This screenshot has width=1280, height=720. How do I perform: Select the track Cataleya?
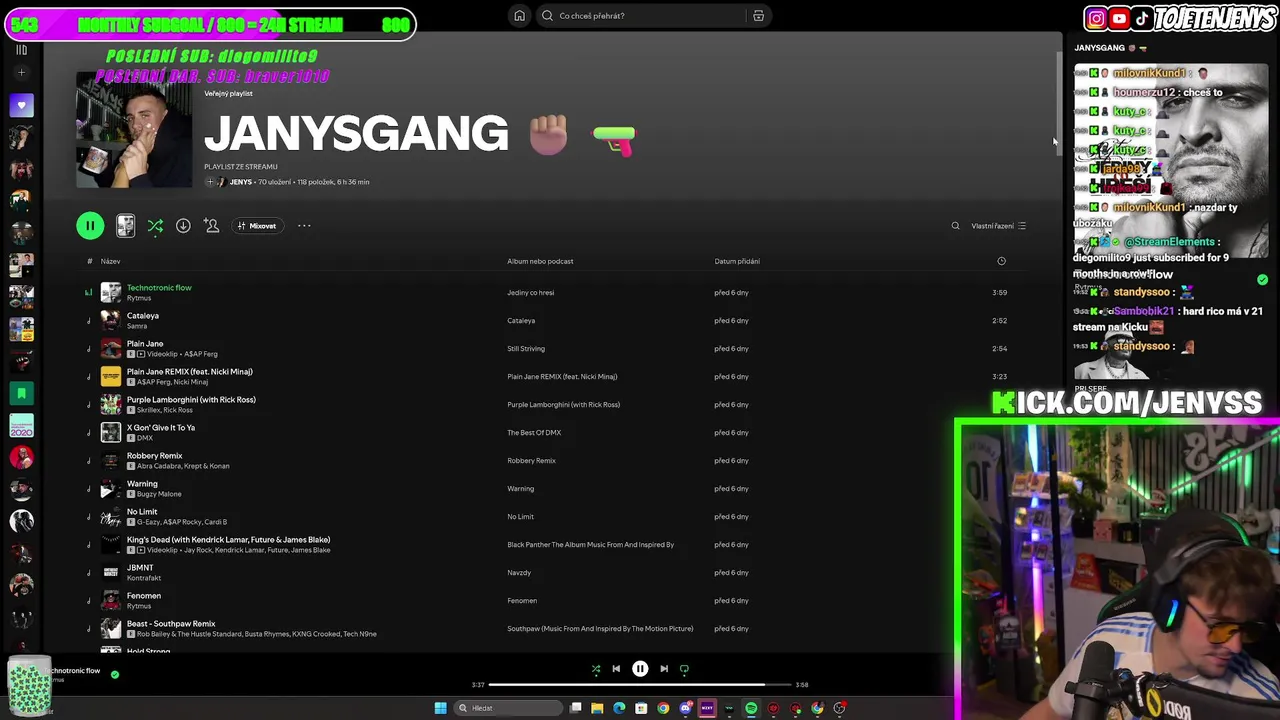[x=143, y=316]
